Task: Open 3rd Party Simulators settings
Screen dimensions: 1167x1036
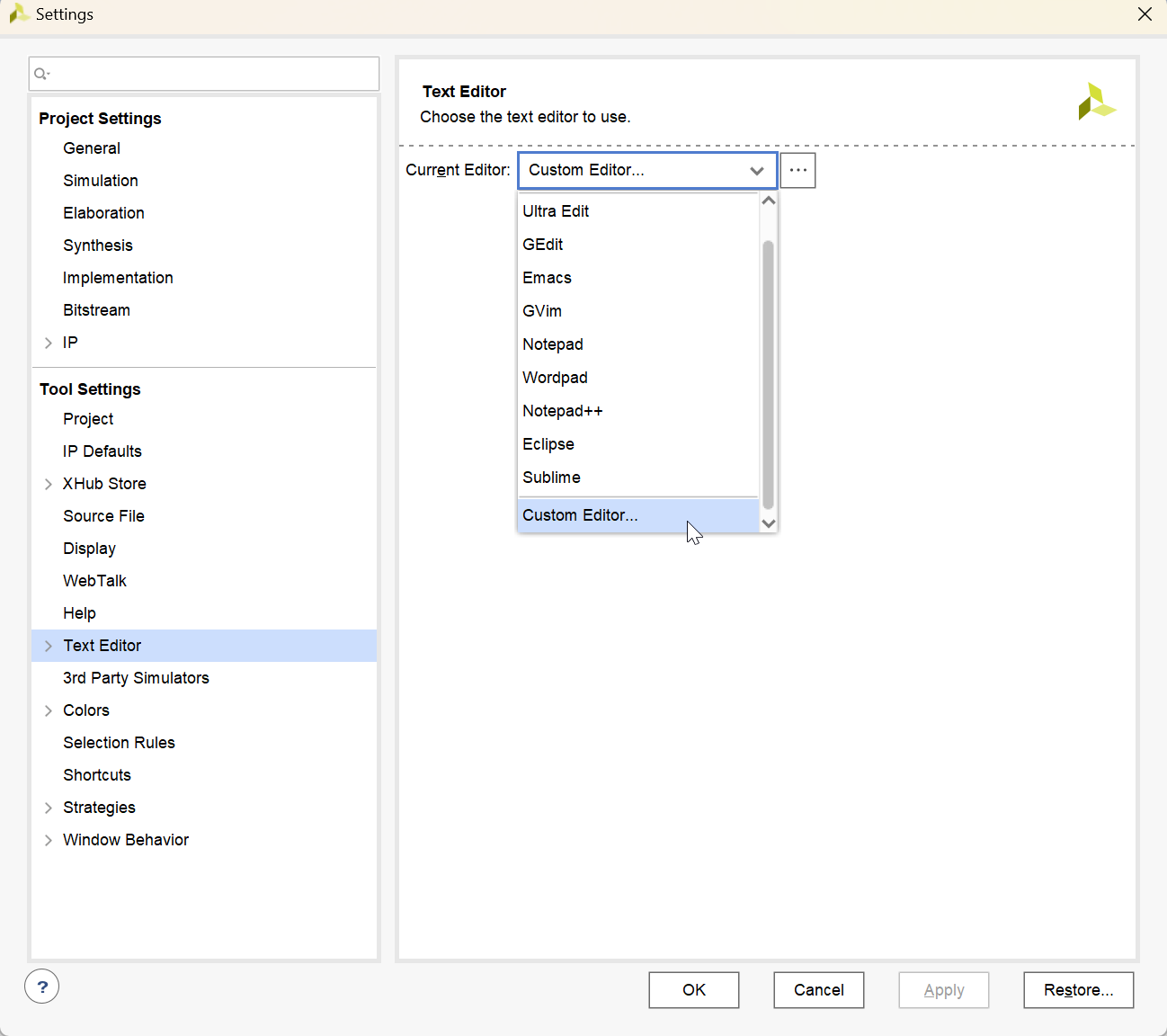Action: [x=136, y=678]
